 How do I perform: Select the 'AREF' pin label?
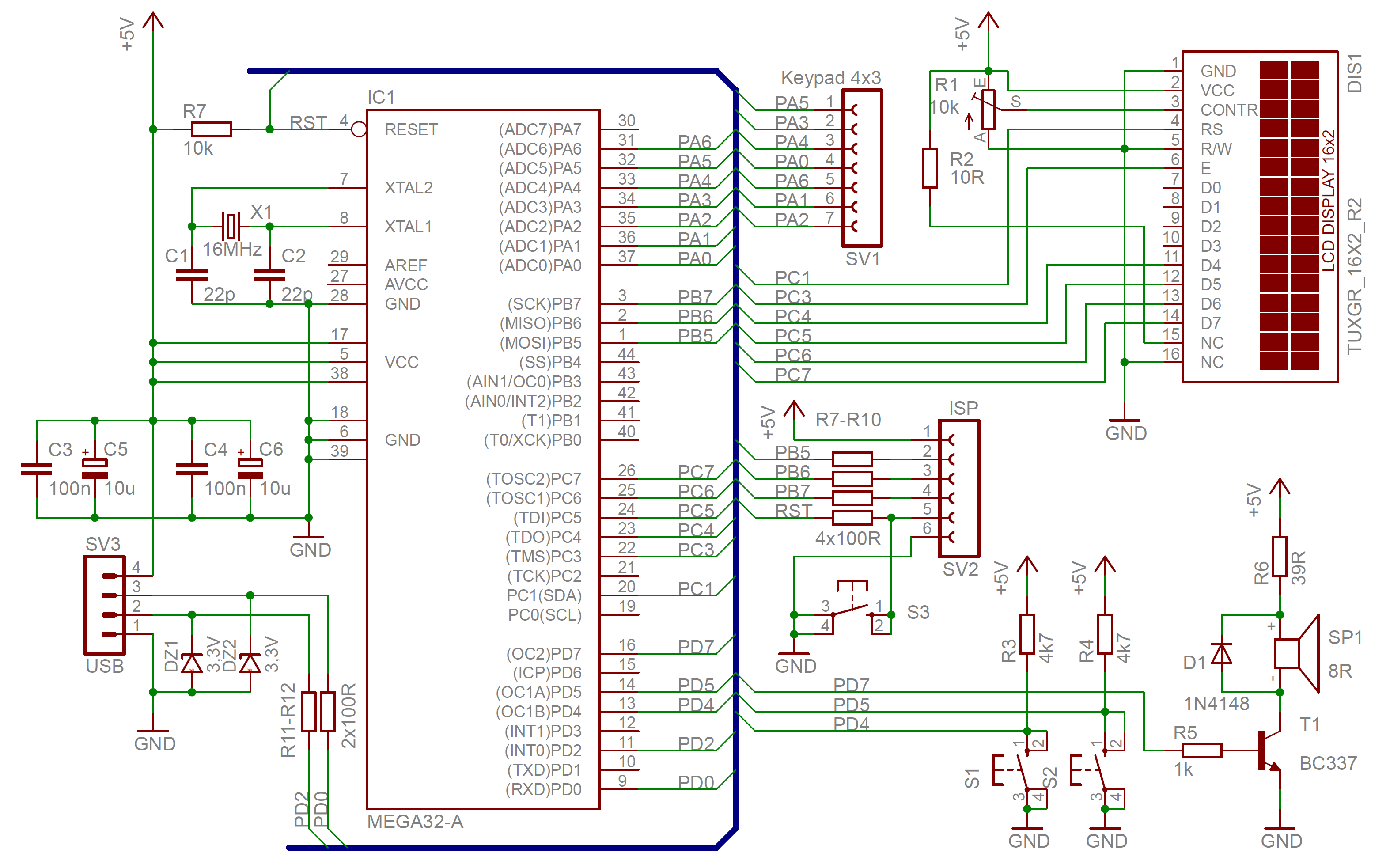coord(406,265)
